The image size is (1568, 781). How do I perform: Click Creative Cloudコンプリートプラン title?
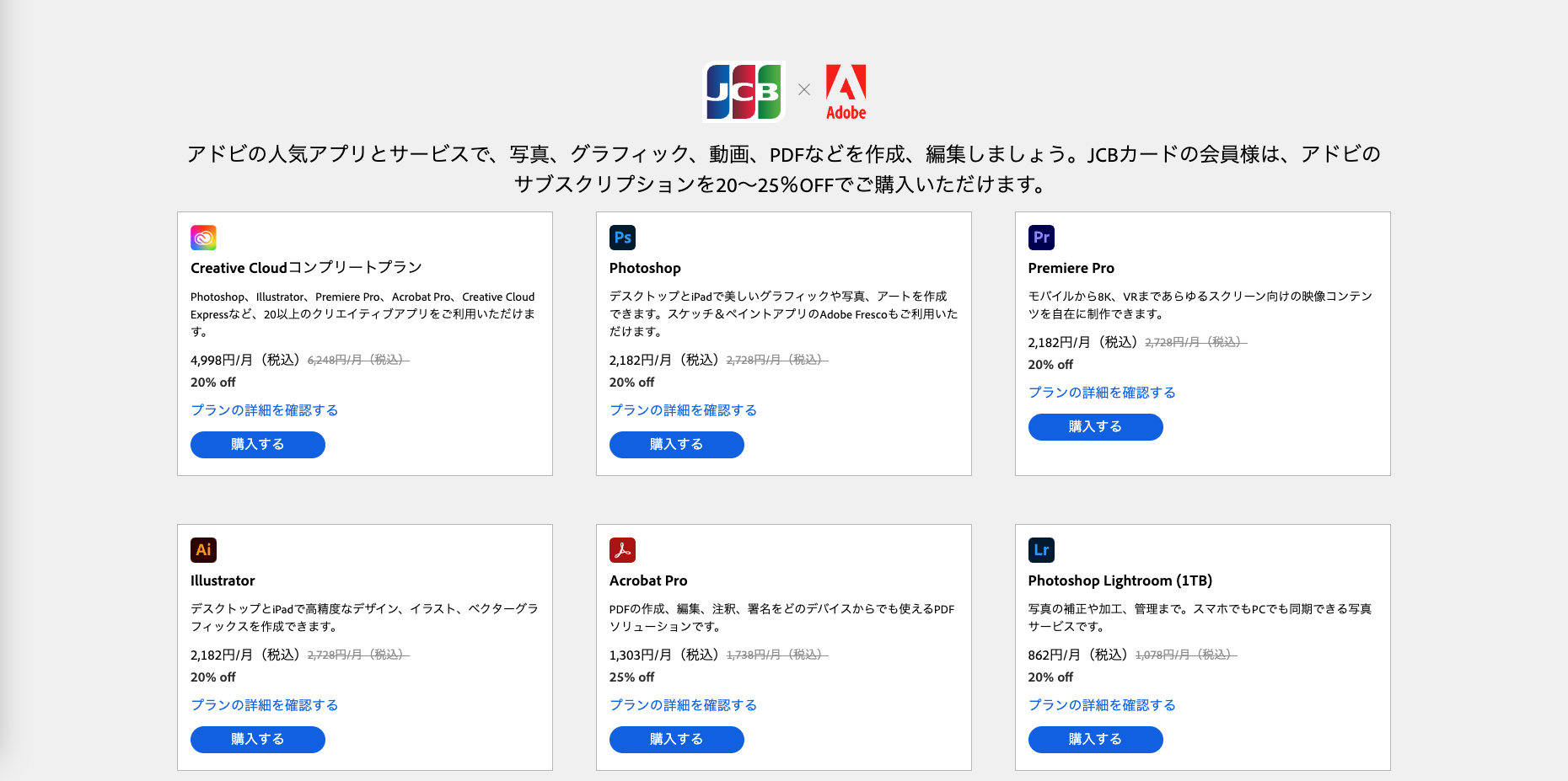[306, 268]
